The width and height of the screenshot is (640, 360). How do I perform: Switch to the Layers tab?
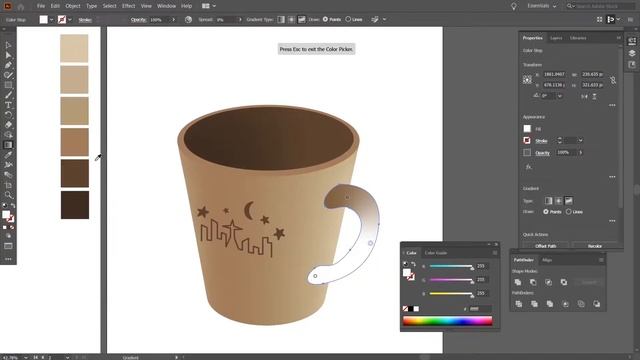pos(556,38)
